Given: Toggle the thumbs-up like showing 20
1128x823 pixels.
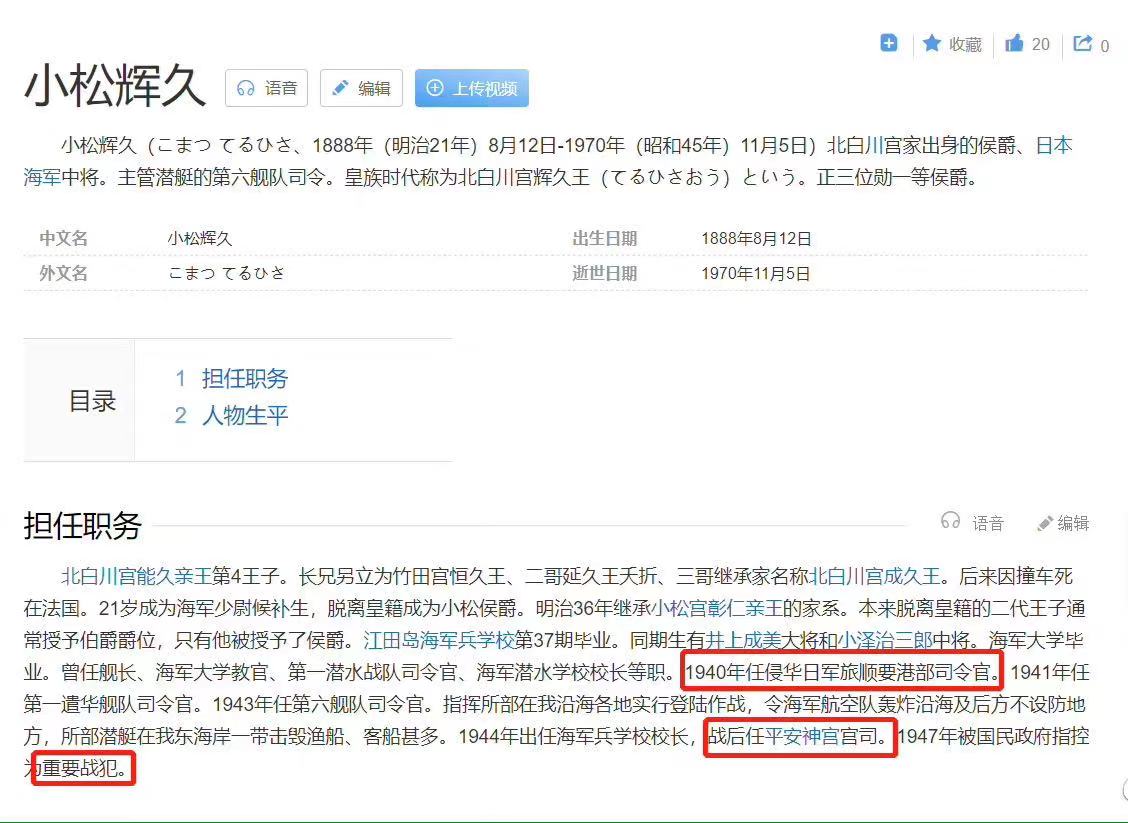Looking at the screenshot, I should (x=1021, y=43).
